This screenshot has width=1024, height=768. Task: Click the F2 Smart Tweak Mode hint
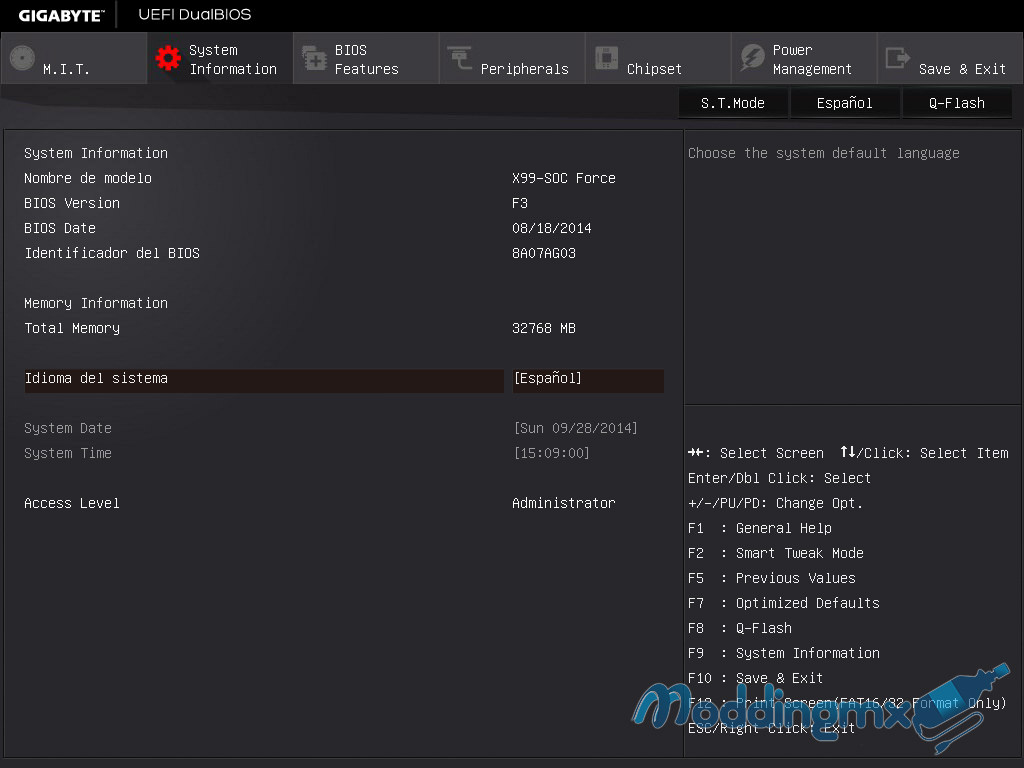tap(776, 553)
